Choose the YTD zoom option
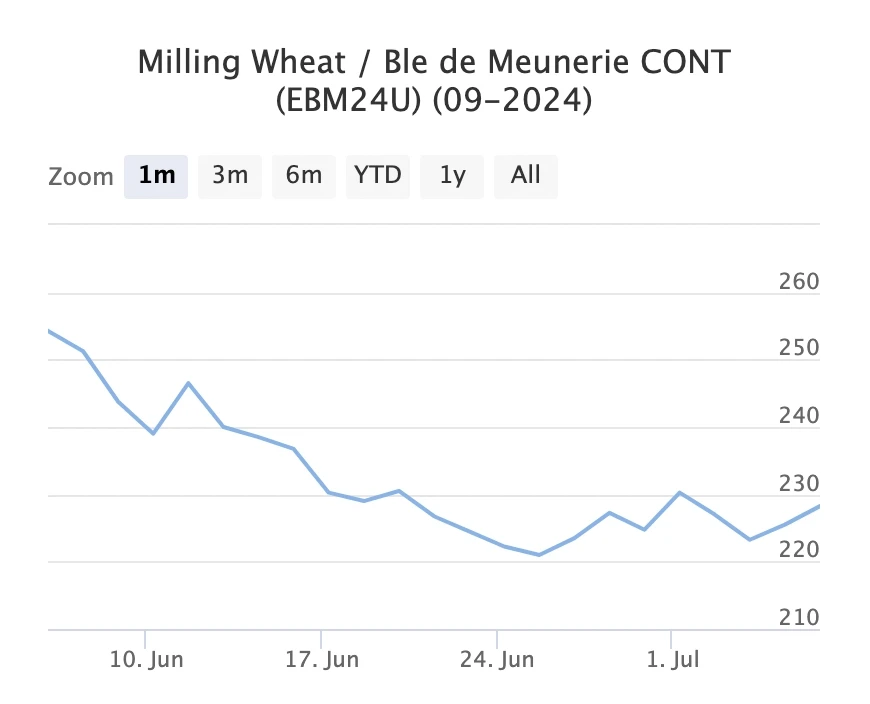 tap(378, 176)
